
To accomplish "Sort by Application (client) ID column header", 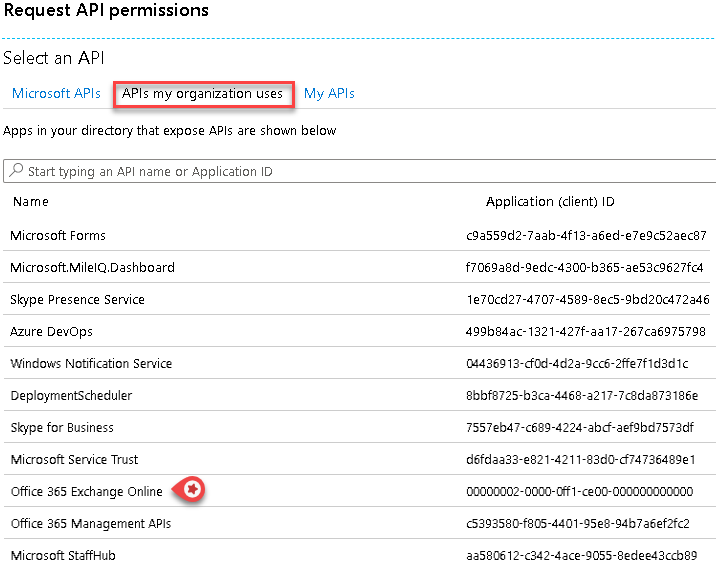I will (x=550, y=202).
